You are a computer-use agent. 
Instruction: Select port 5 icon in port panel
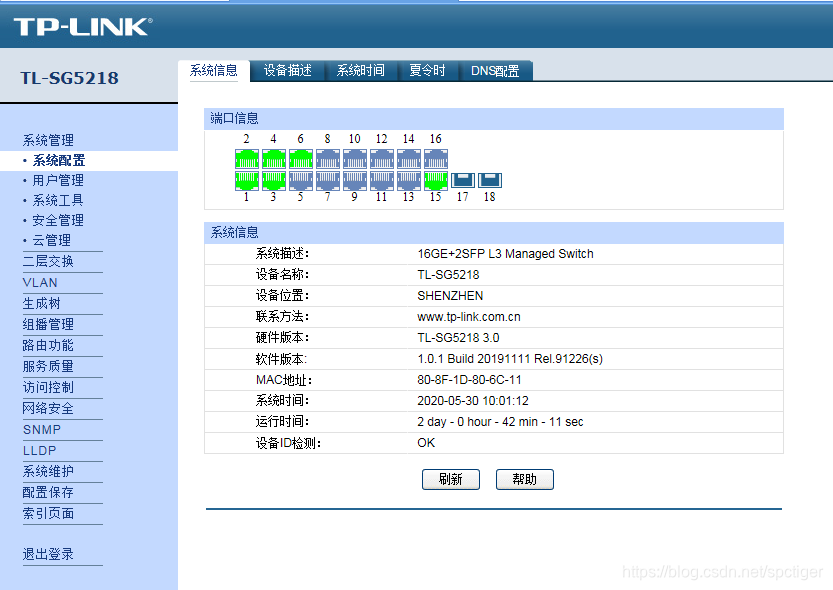click(301, 181)
